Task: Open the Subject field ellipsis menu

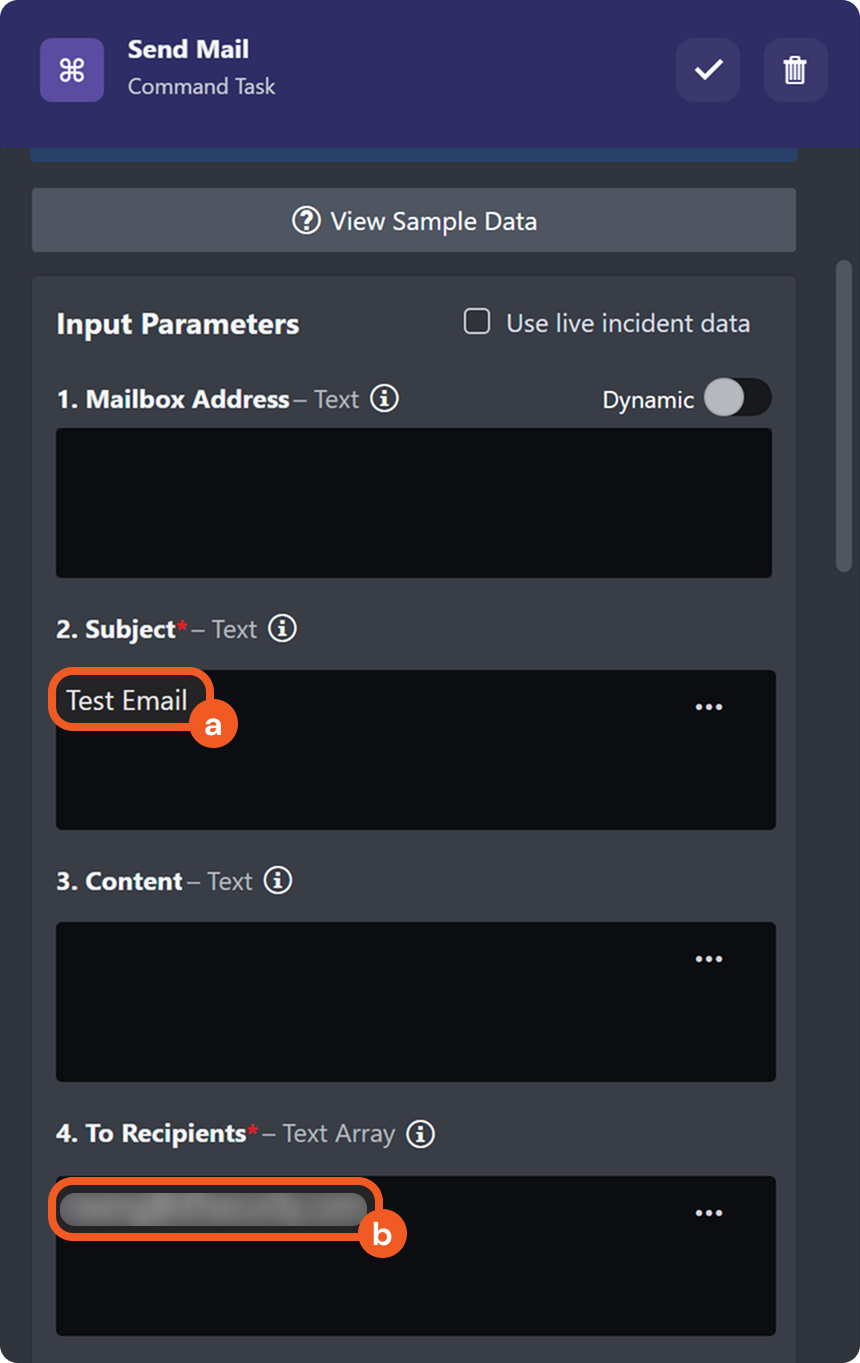Action: [x=709, y=707]
